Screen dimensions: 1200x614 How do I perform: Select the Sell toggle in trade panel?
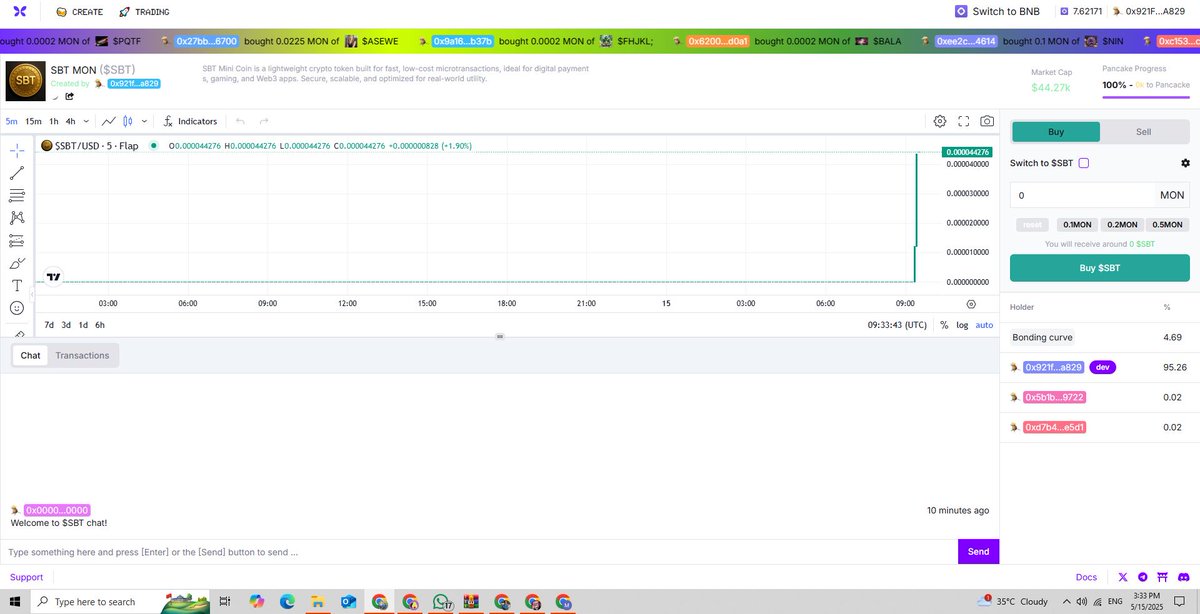pos(1144,132)
